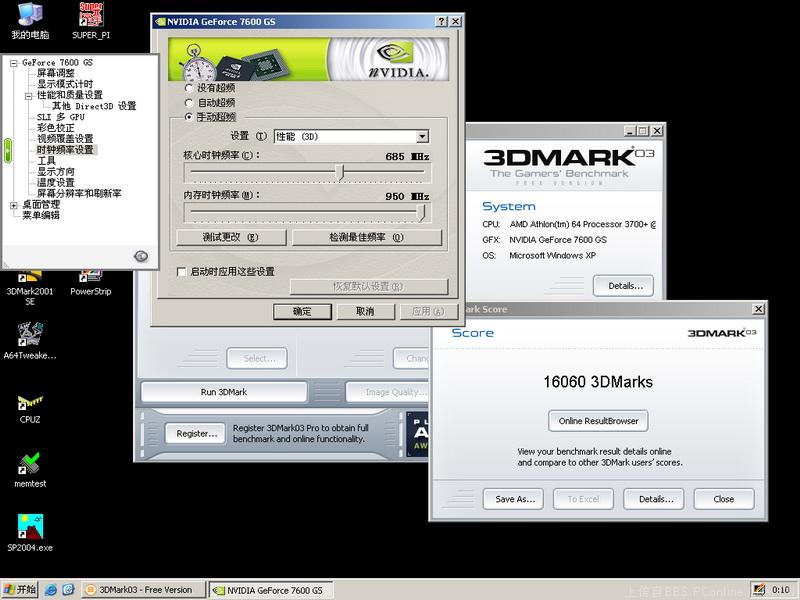
Task: Click the 685 MHz core clock value
Action: coord(407,157)
